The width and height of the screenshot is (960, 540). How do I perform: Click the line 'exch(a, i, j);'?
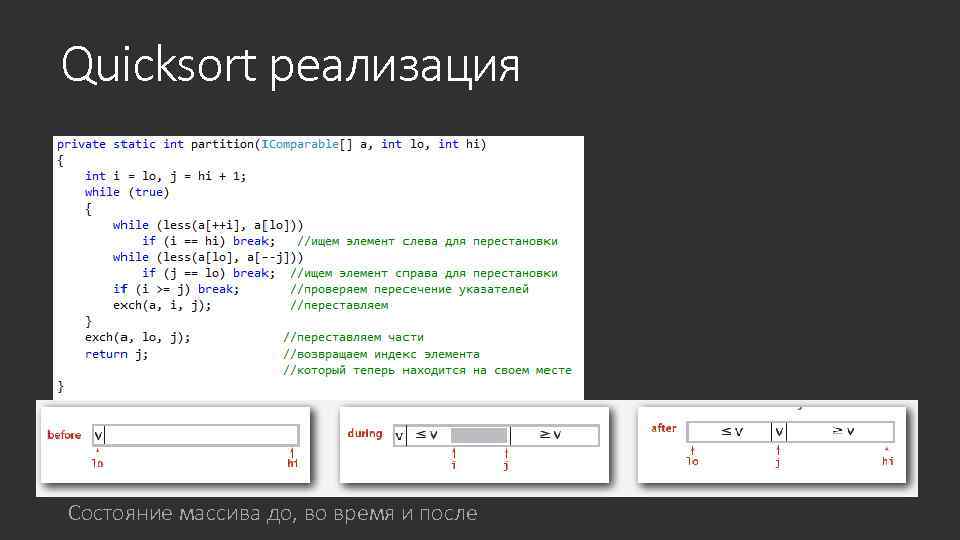pos(162,305)
